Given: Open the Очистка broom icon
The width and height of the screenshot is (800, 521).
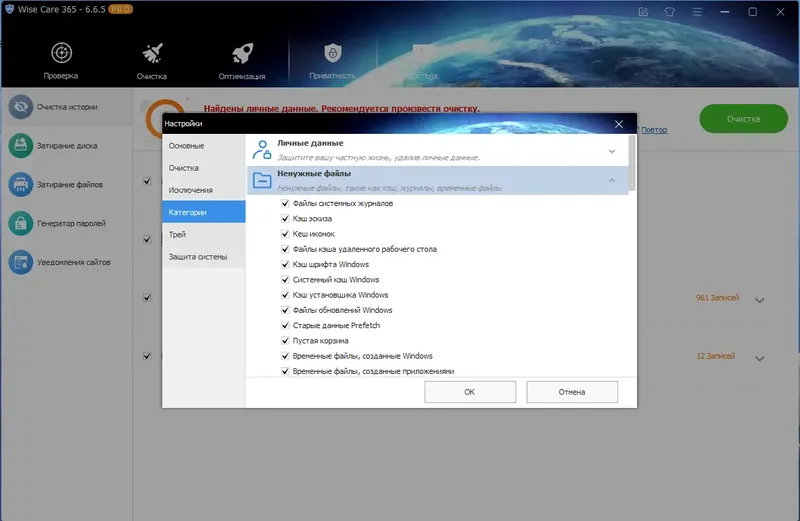Looking at the screenshot, I should (152, 53).
